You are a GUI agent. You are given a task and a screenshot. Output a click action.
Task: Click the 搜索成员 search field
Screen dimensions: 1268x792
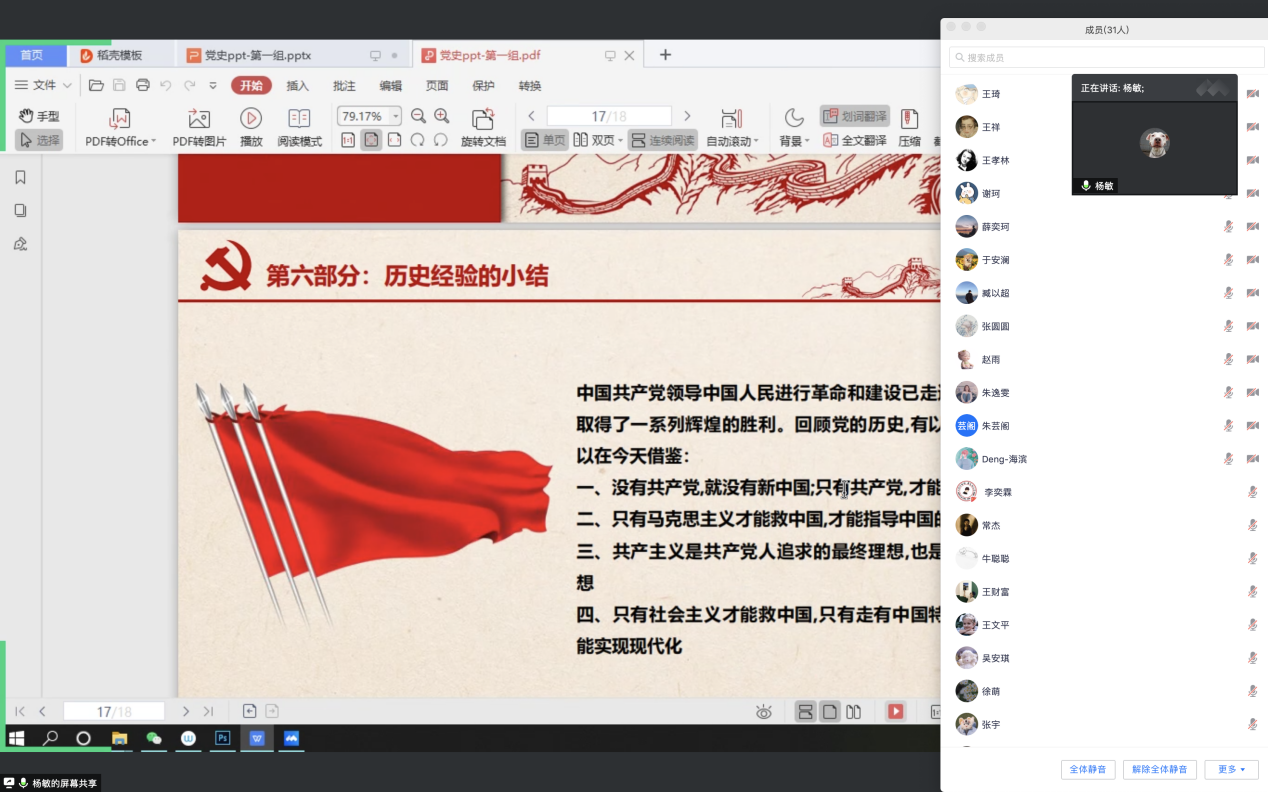point(1106,58)
